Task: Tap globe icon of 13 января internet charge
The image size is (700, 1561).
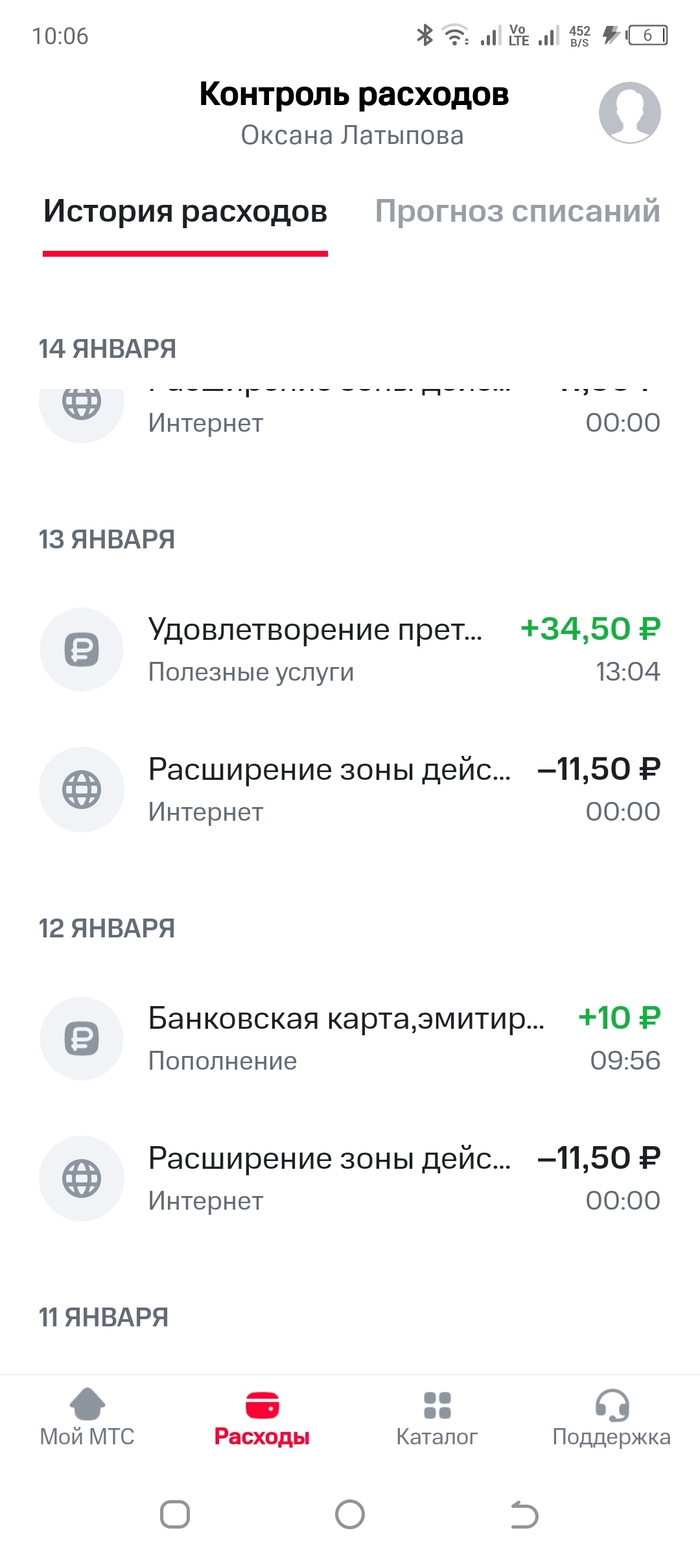Action: [81, 789]
